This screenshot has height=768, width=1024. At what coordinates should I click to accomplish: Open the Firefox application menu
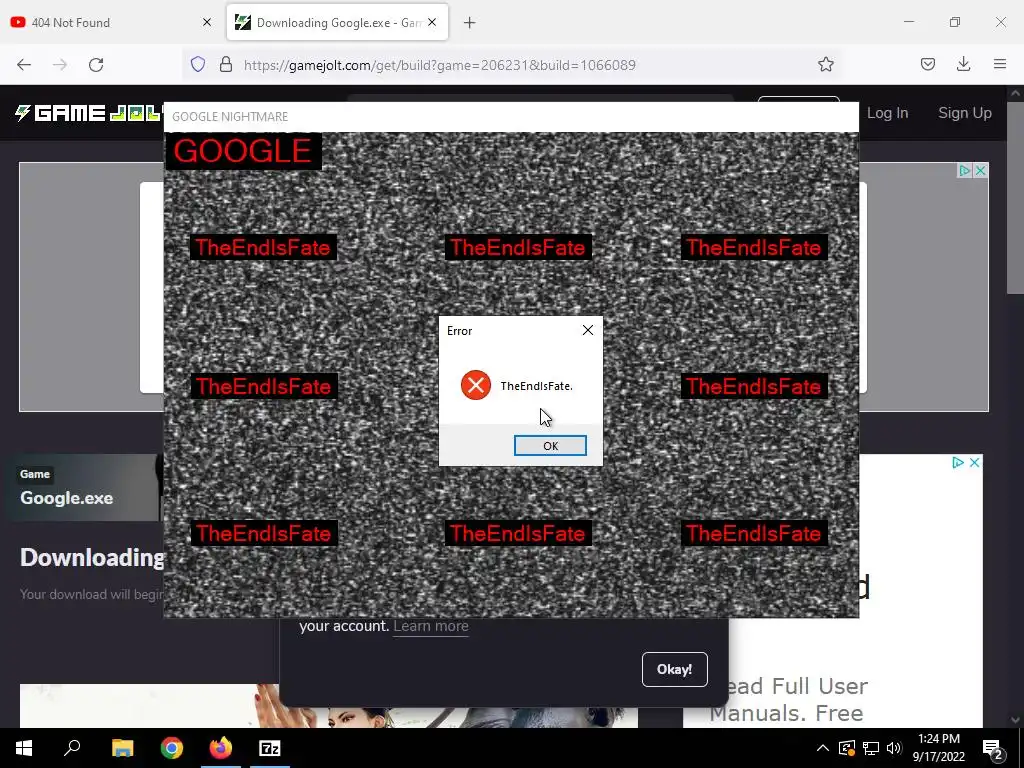pos(1000,64)
